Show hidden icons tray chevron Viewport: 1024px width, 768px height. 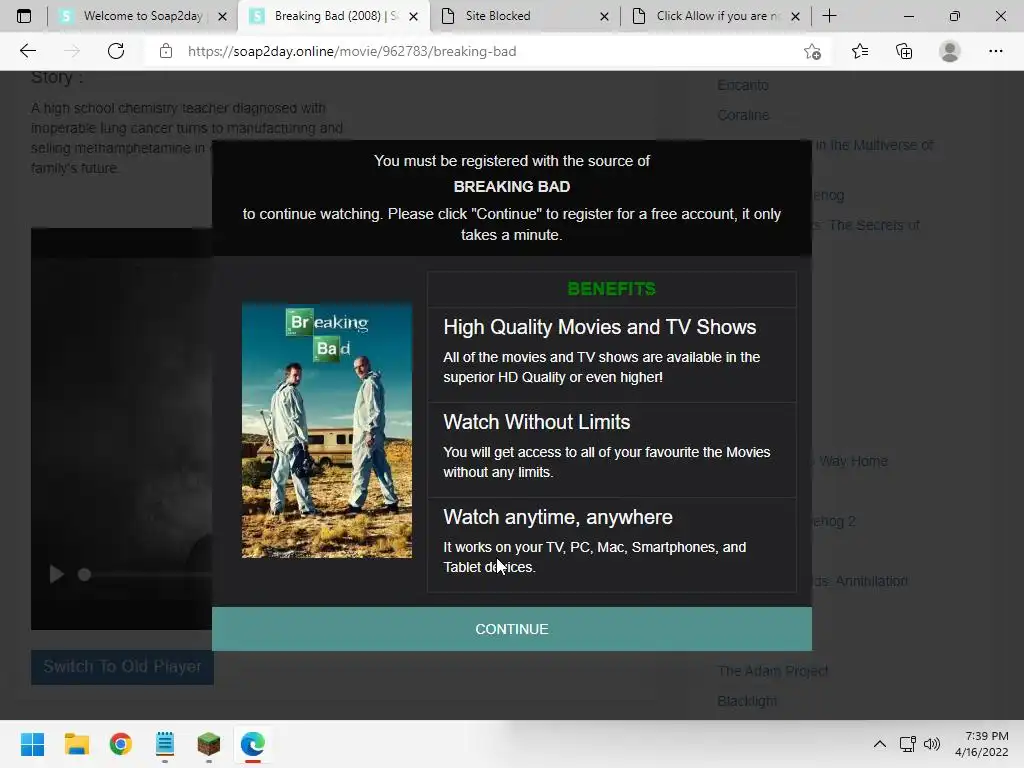(880, 744)
